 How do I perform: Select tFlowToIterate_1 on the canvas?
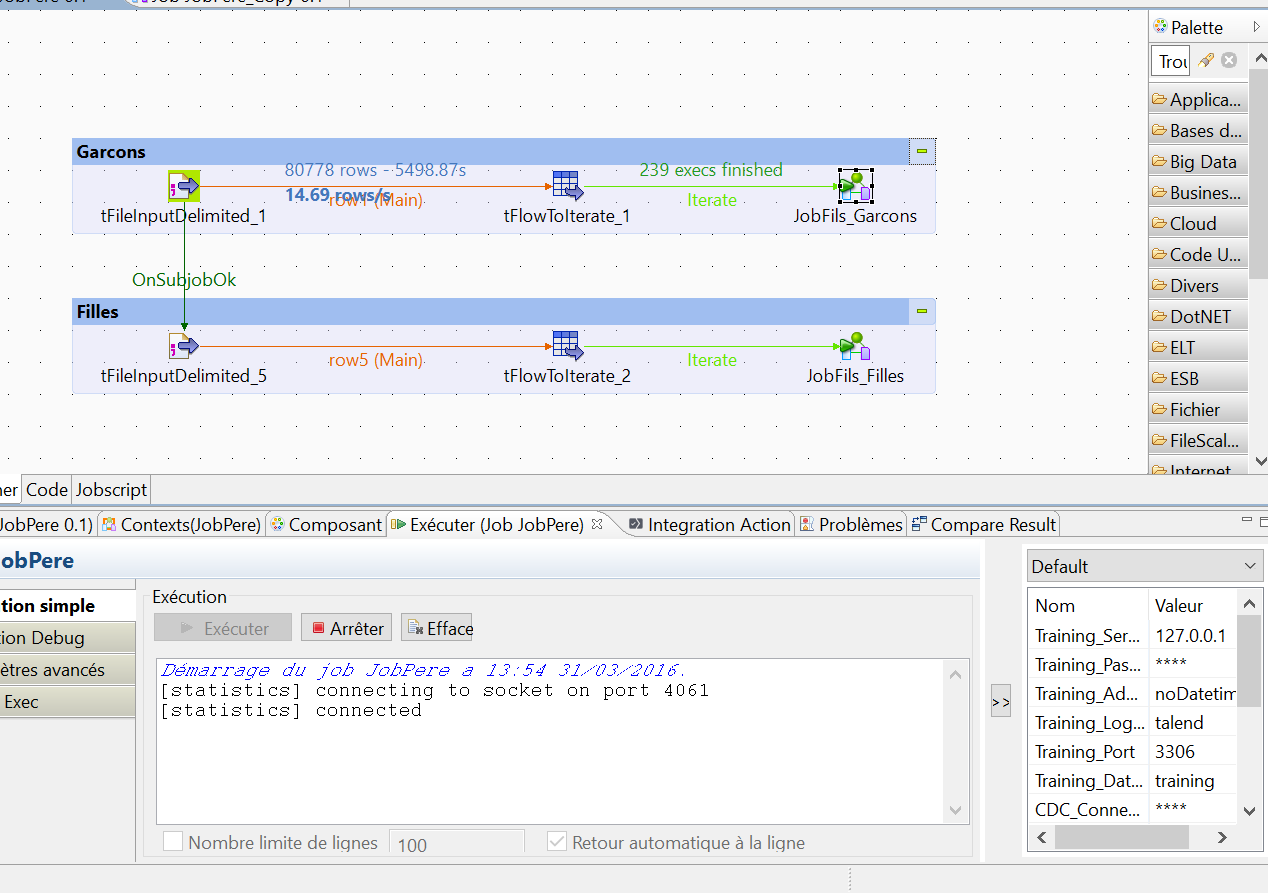tap(566, 184)
